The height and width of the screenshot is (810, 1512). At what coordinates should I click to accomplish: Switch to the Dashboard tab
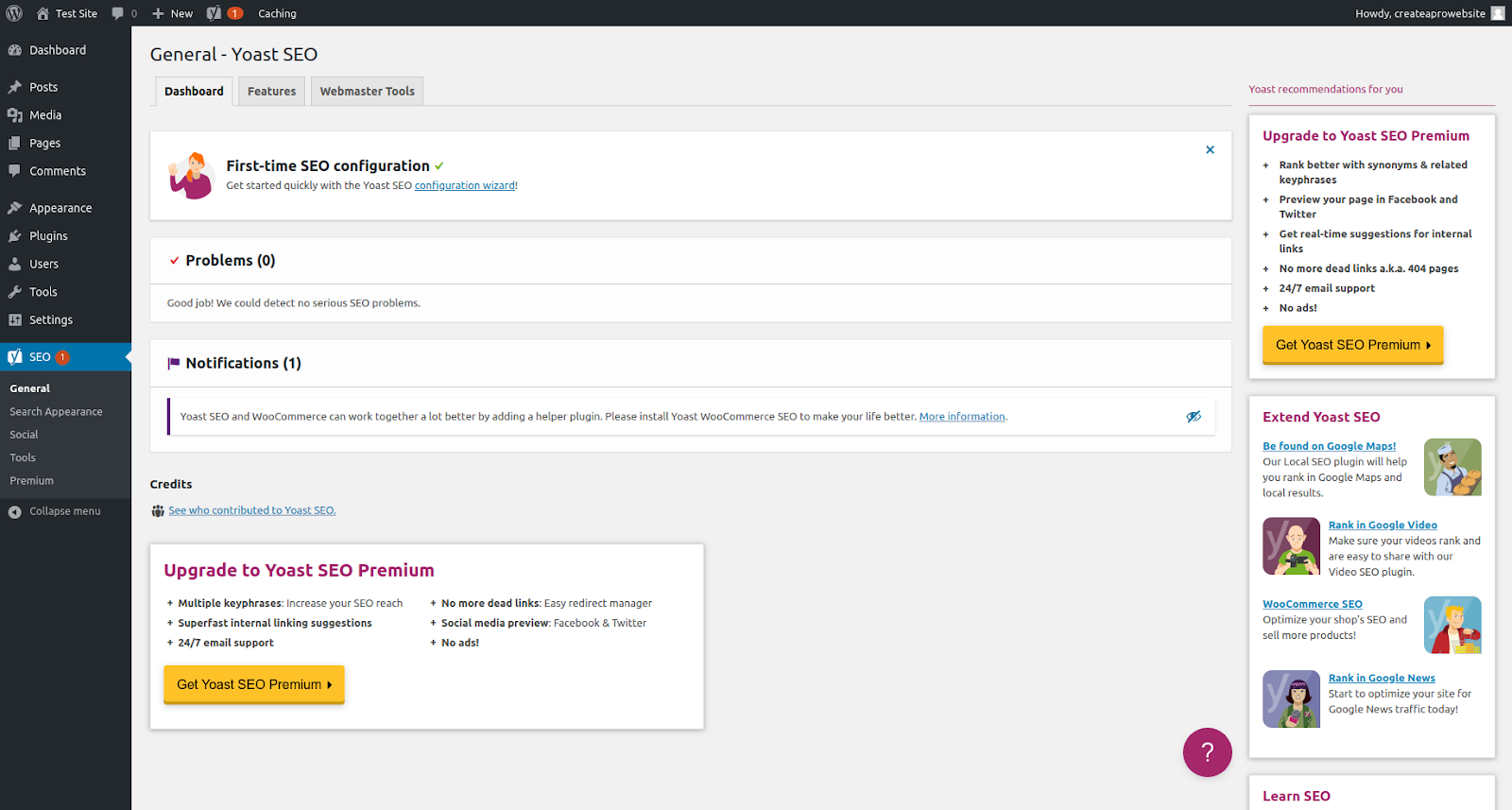194,92
